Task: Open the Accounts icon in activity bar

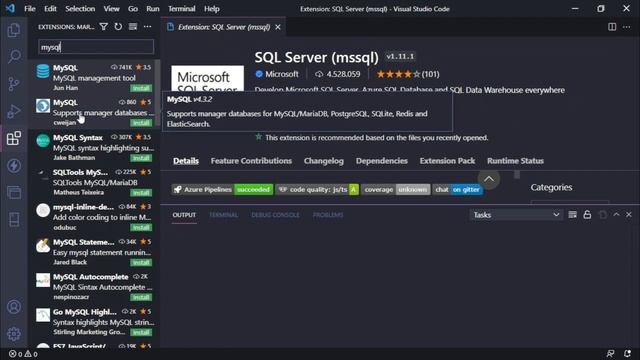Action: [14, 307]
